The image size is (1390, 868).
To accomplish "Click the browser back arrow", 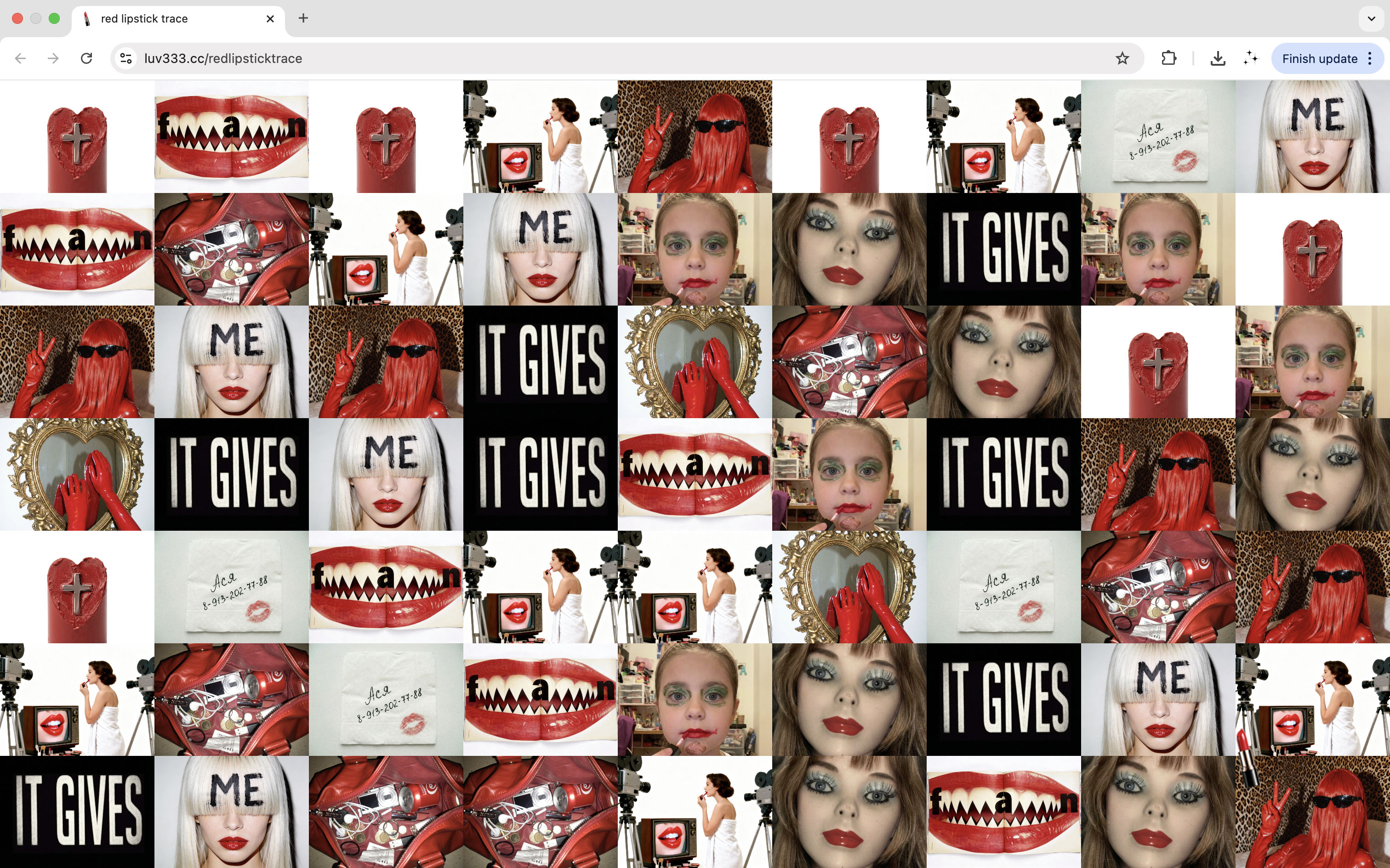I will tap(21, 58).
